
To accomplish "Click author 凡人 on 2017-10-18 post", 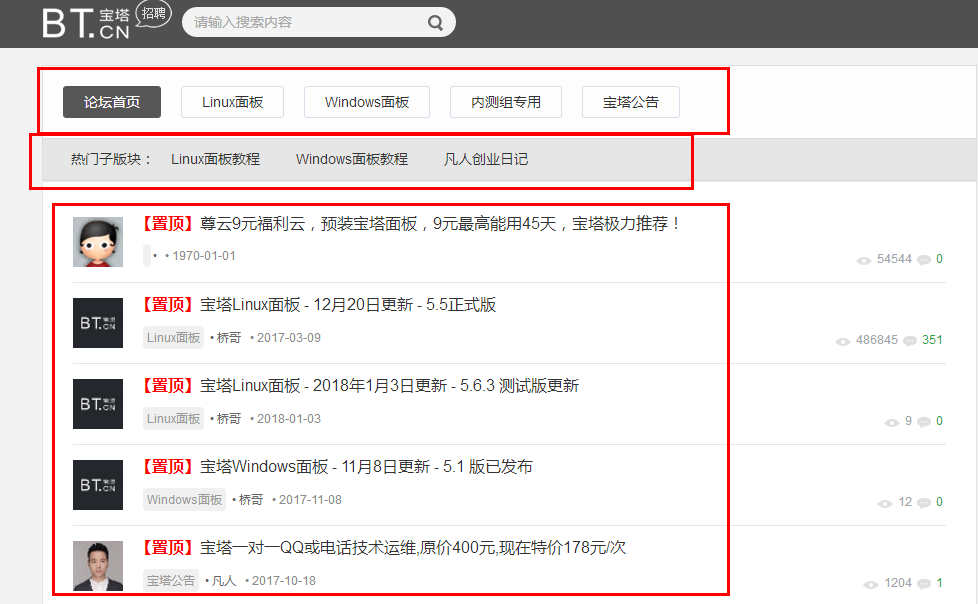I will click(x=223, y=581).
